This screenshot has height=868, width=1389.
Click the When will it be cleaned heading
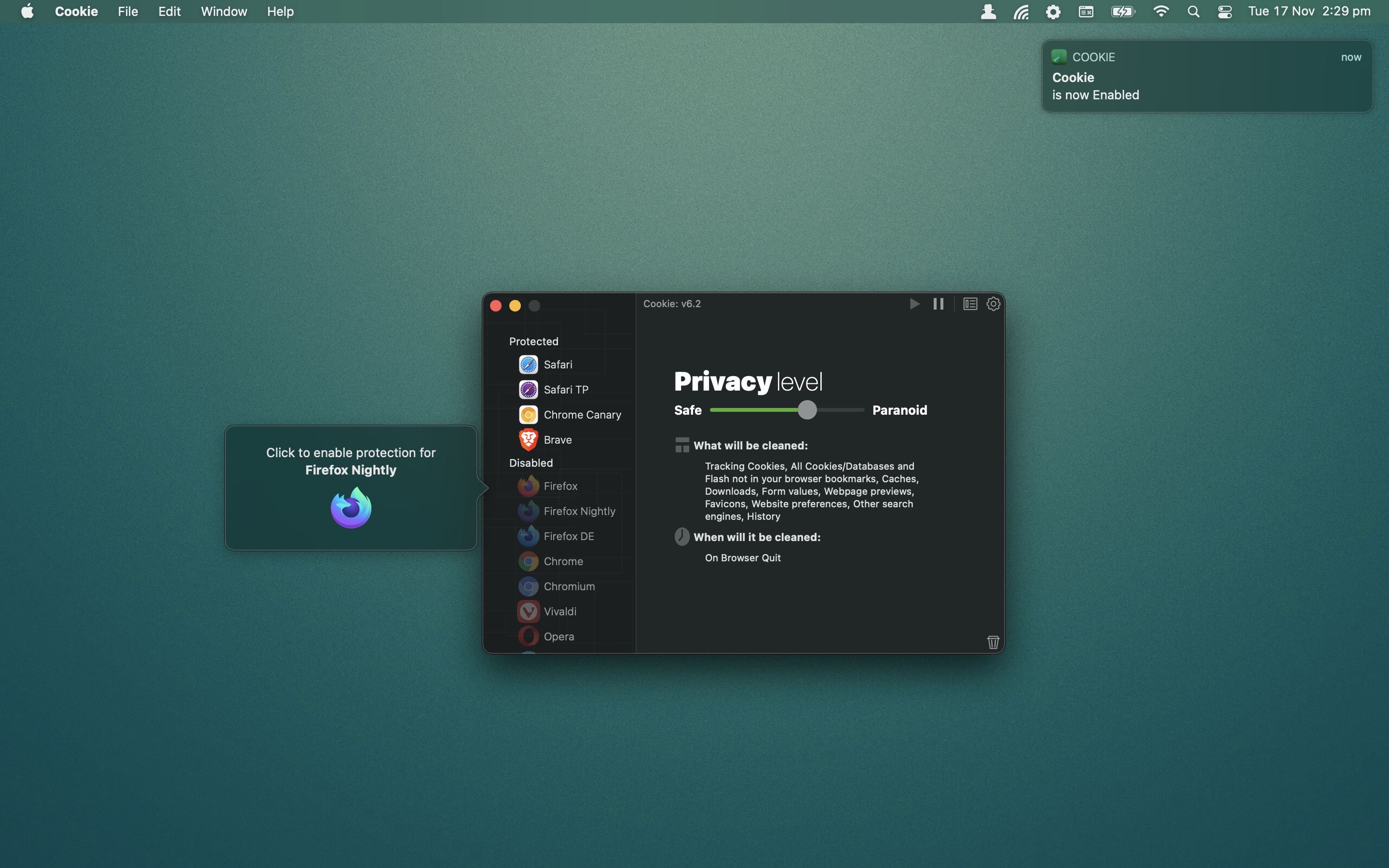757,537
